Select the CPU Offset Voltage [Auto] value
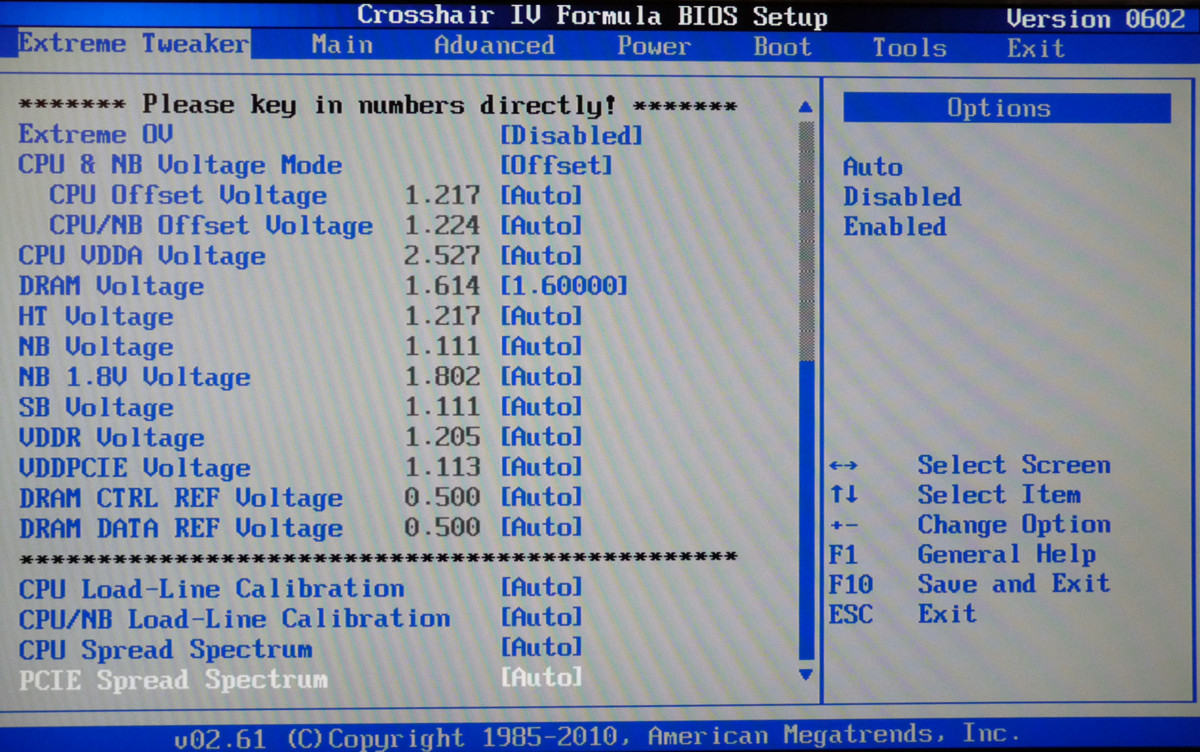The height and width of the screenshot is (752, 1200). (541, 195)
